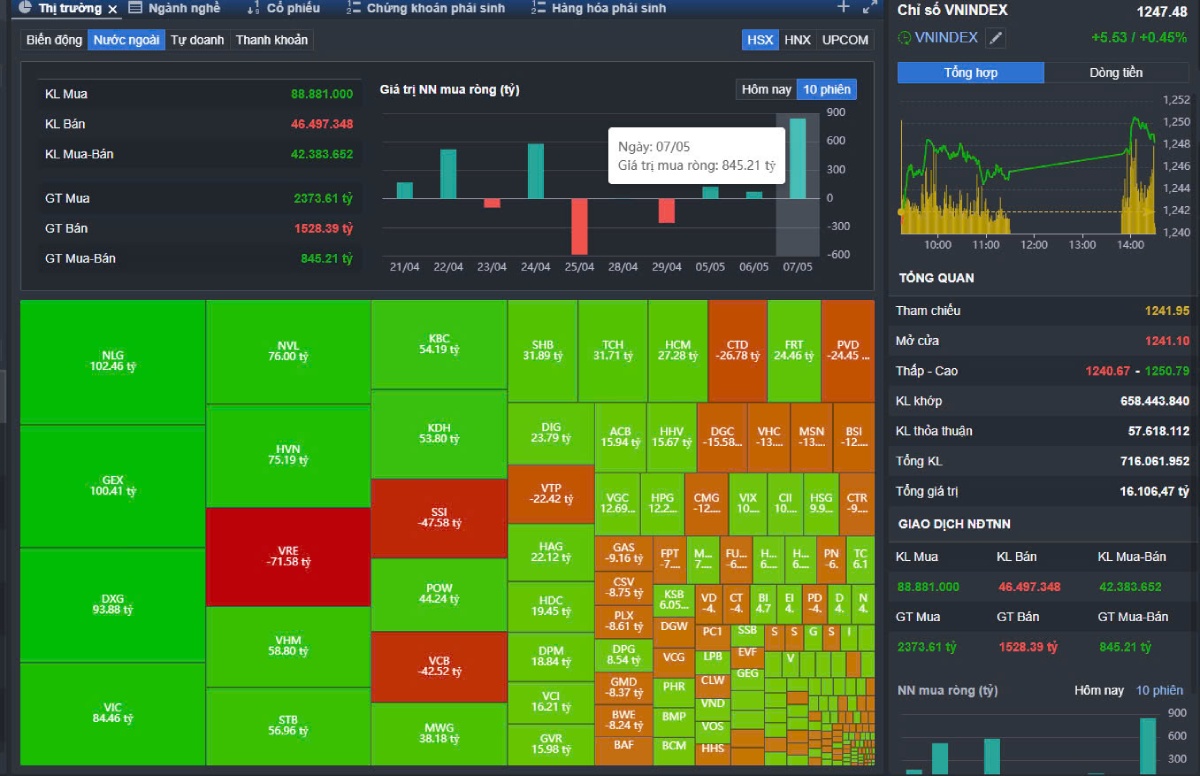
Task: Click the pie chart icon on Thị trường tab
Action: [26, 8]
